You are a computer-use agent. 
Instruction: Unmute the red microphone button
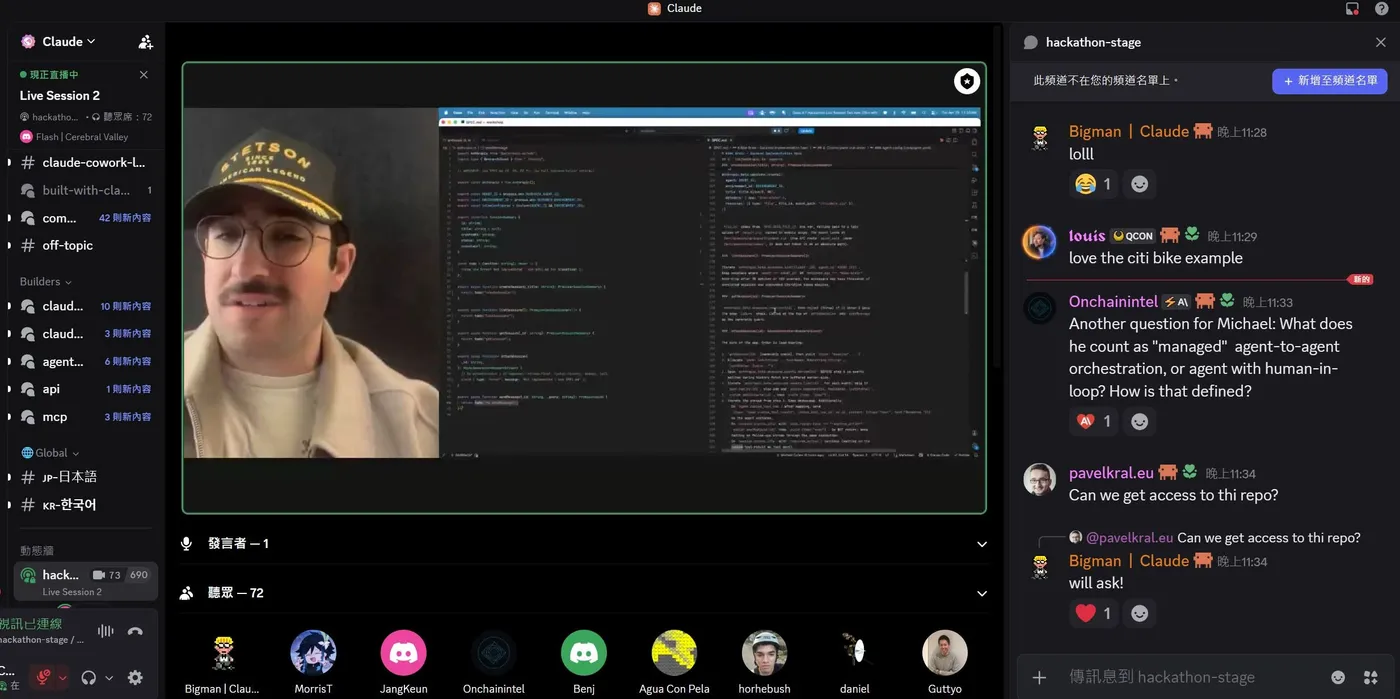click(x=43, y=677)
